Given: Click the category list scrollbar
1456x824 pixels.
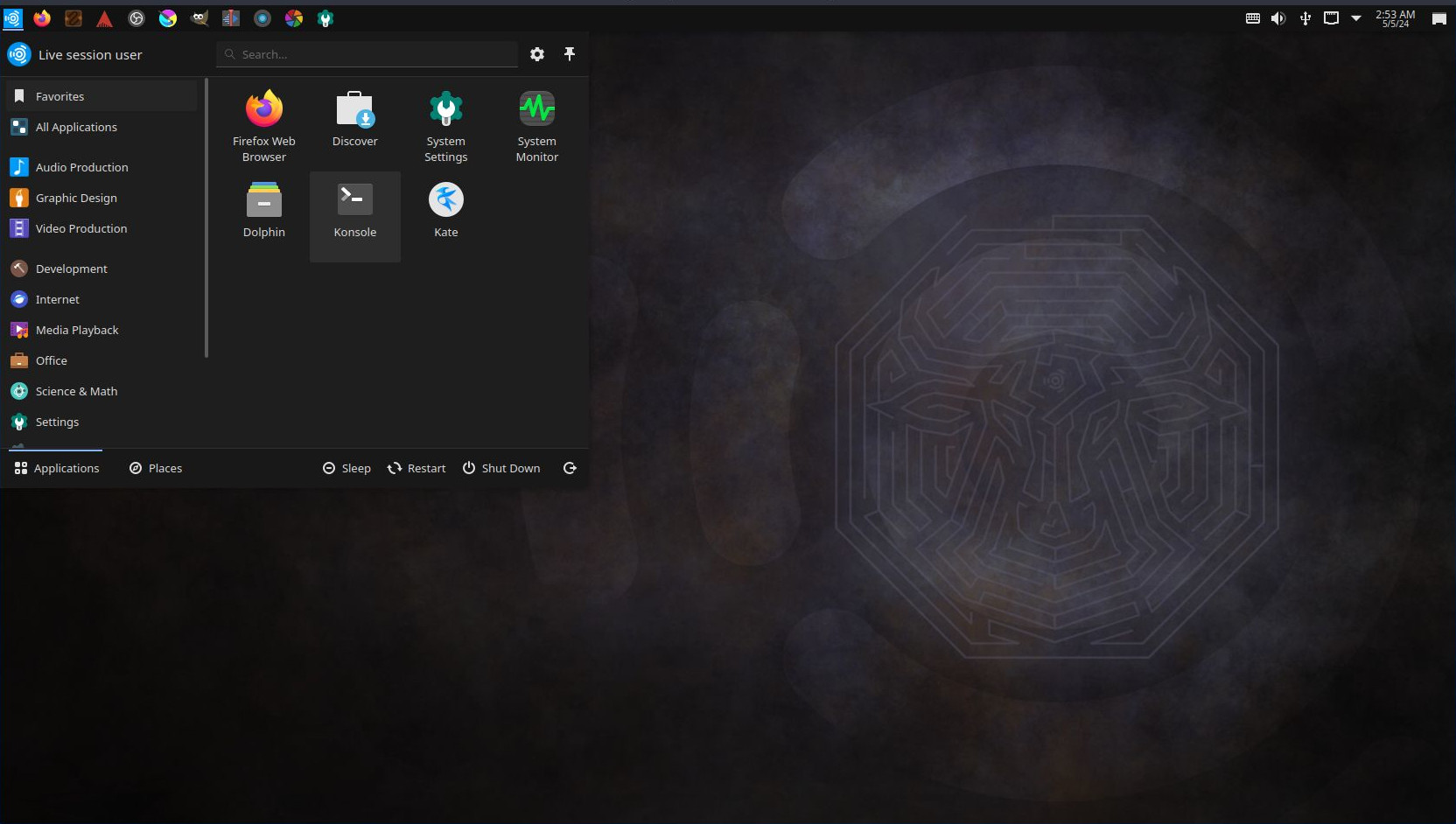Looking at the screenshot, I should click(206, 219).
